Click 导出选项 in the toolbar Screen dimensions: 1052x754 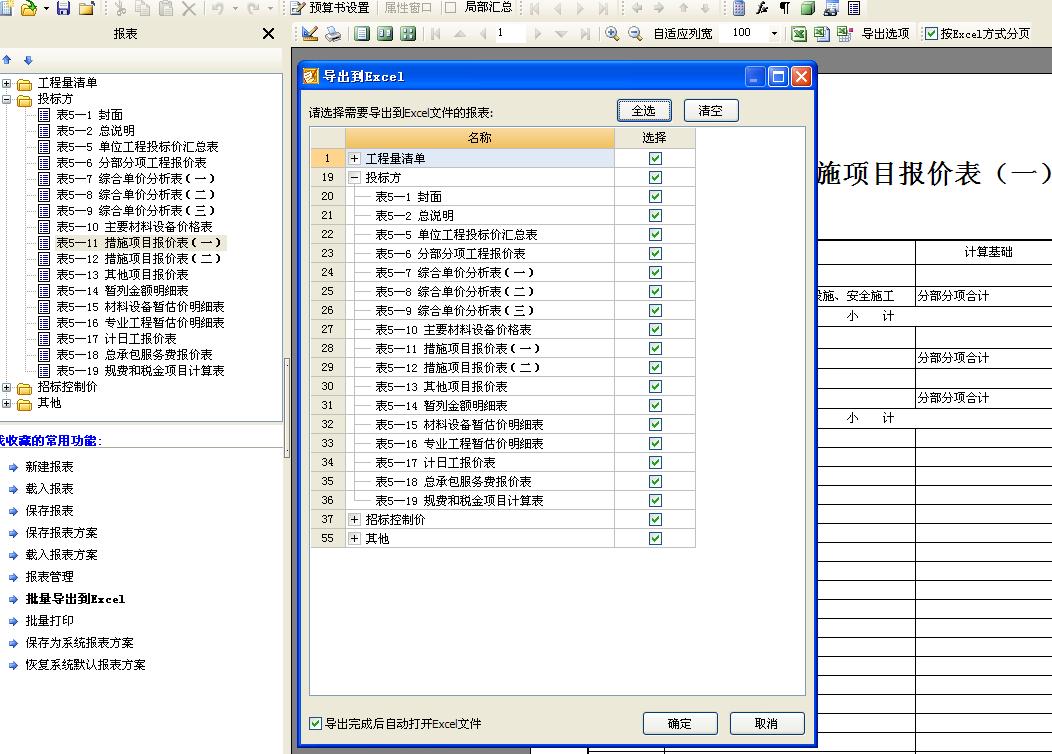point(886,34)
